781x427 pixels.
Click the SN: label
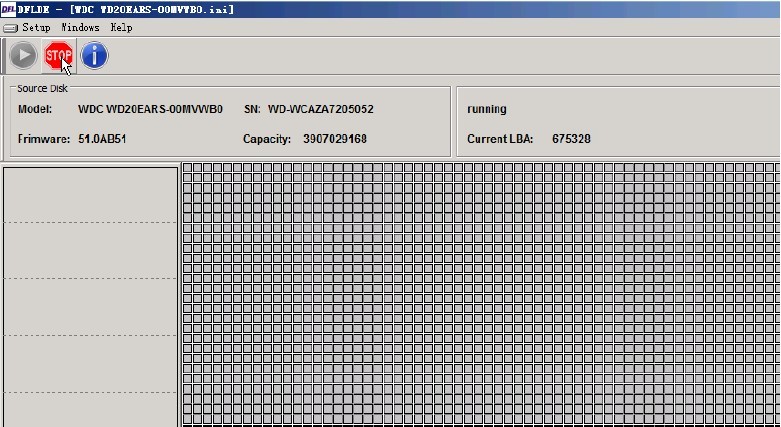click(x=253, y=109)
